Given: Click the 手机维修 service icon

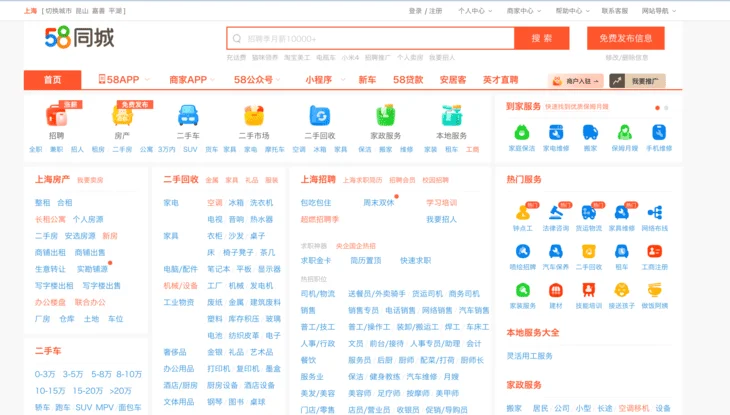Looking at the screenshot, I should click(659, 133).
